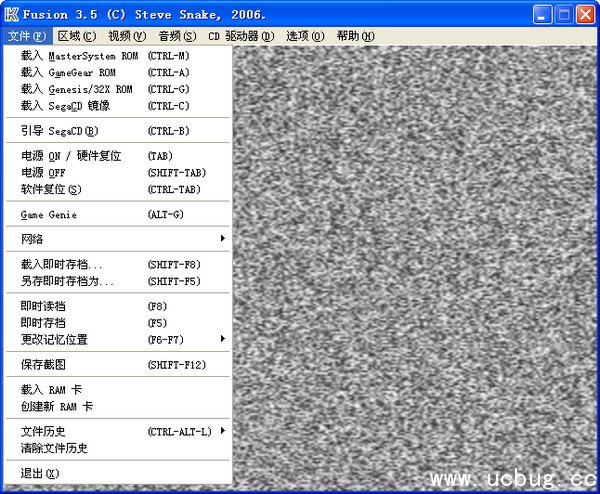Image resolution: width=600 pixels, height=494 pixels.
Task: Select 清除文件历史 entry
Action: tap(118, 448)
